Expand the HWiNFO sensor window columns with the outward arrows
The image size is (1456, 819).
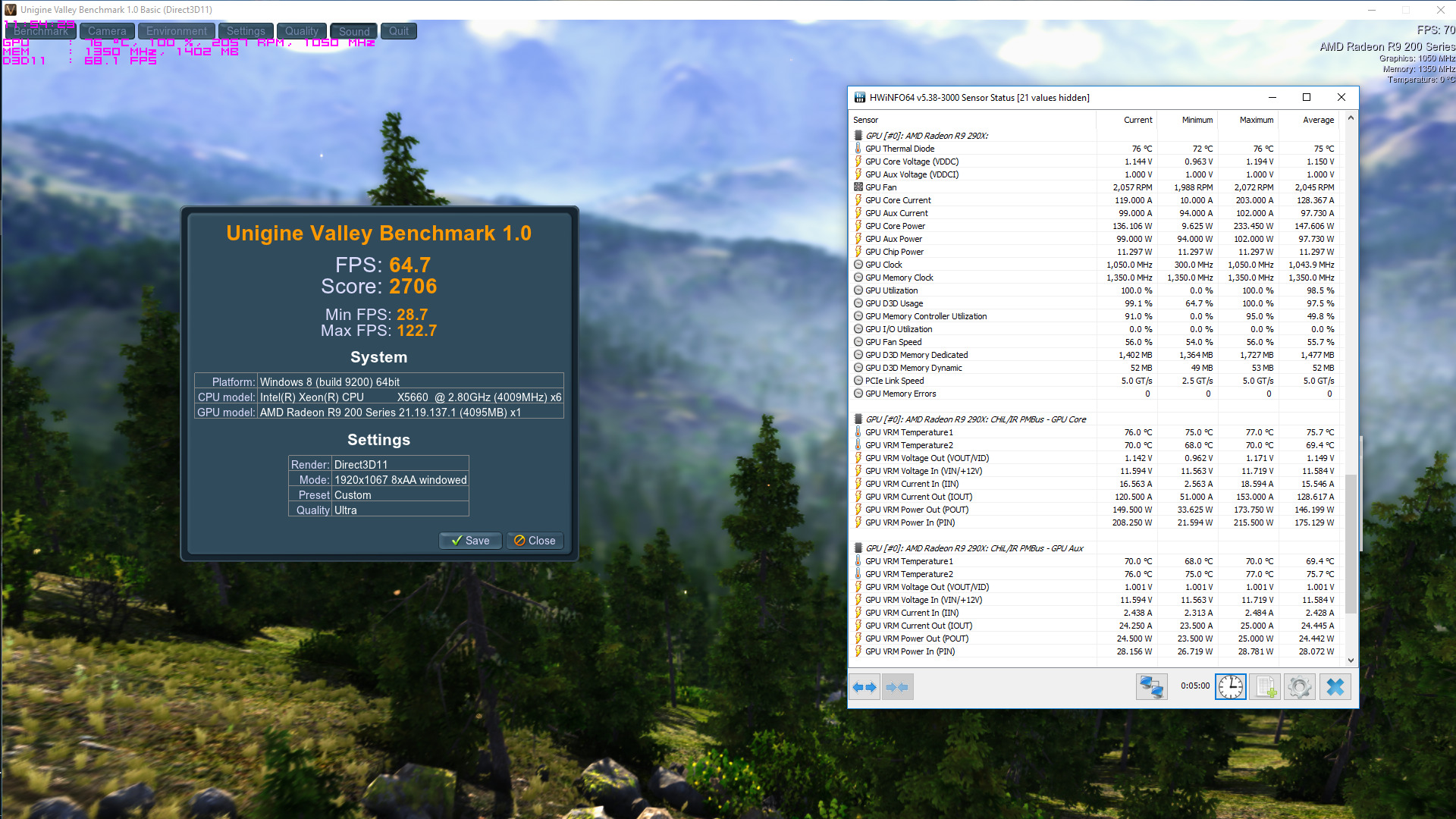864,687
